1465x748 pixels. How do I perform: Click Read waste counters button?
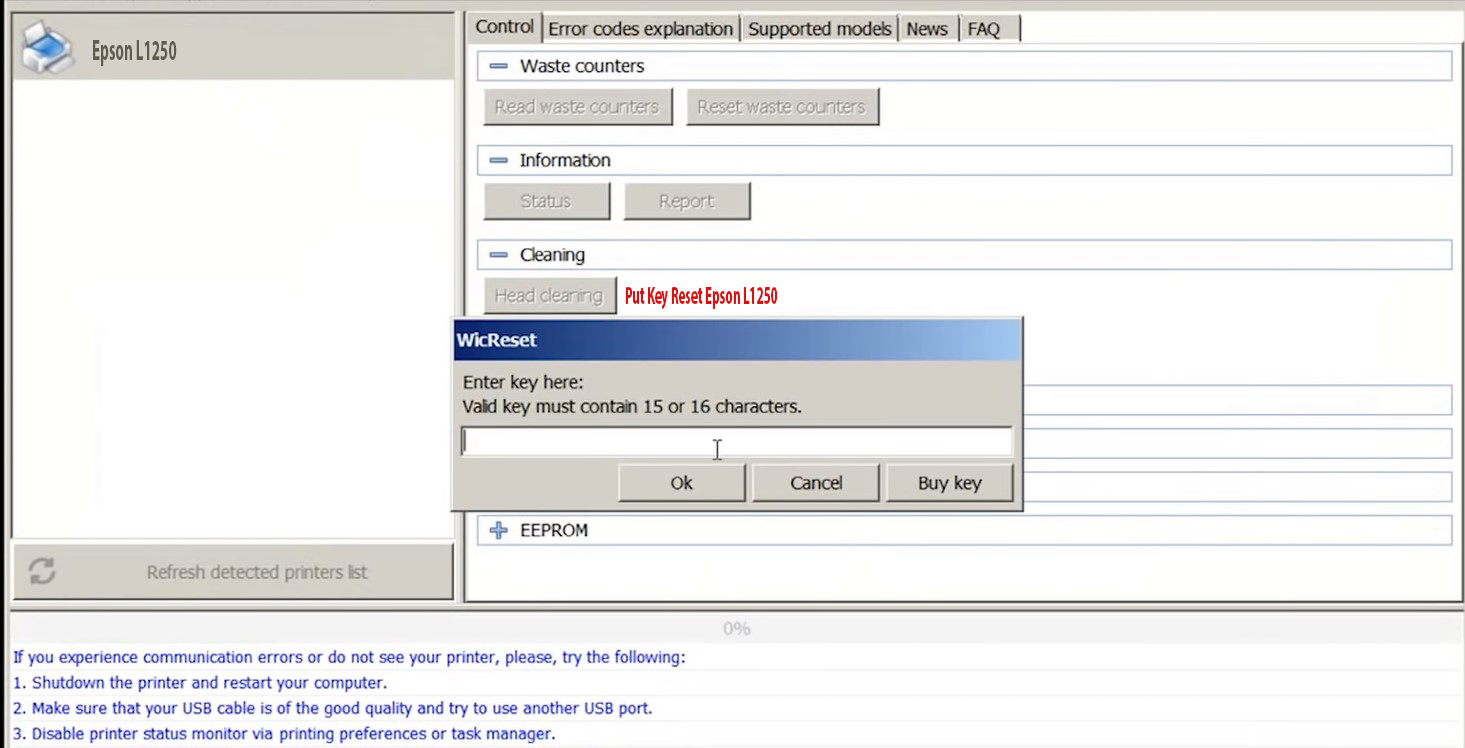click(577, 107)
